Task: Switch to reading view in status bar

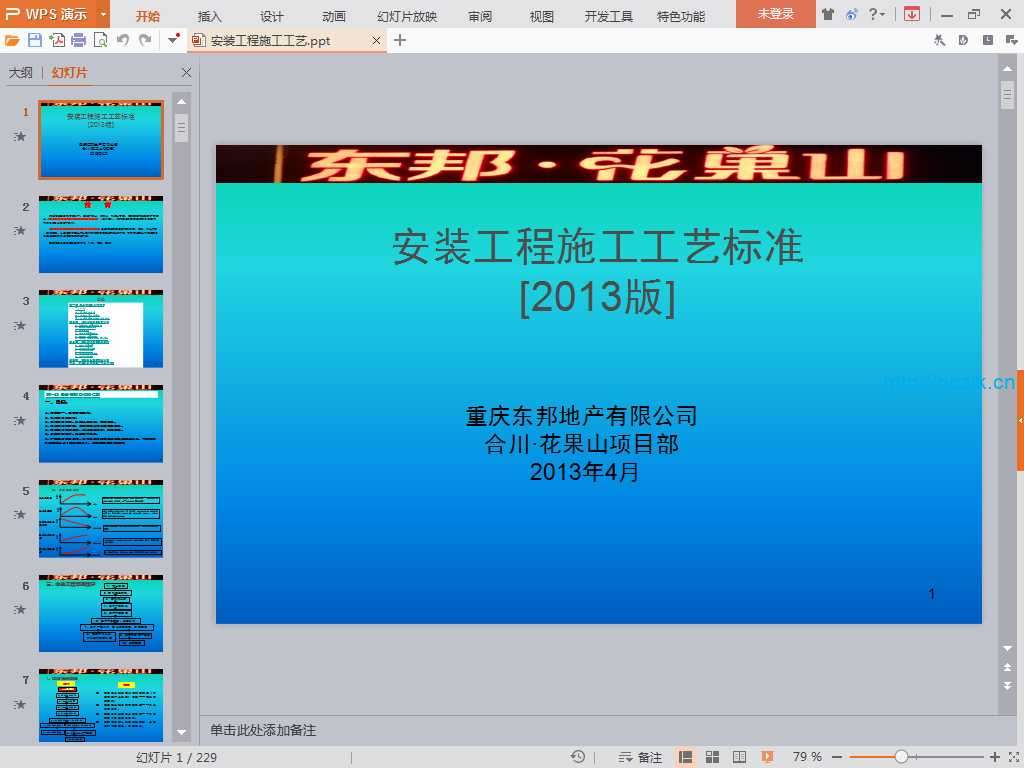Action: point(740,757)
